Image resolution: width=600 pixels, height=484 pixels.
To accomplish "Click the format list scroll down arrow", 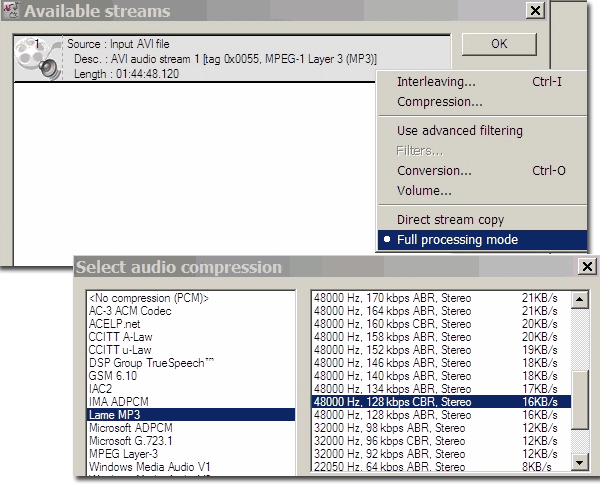I will tap(579, 463).
